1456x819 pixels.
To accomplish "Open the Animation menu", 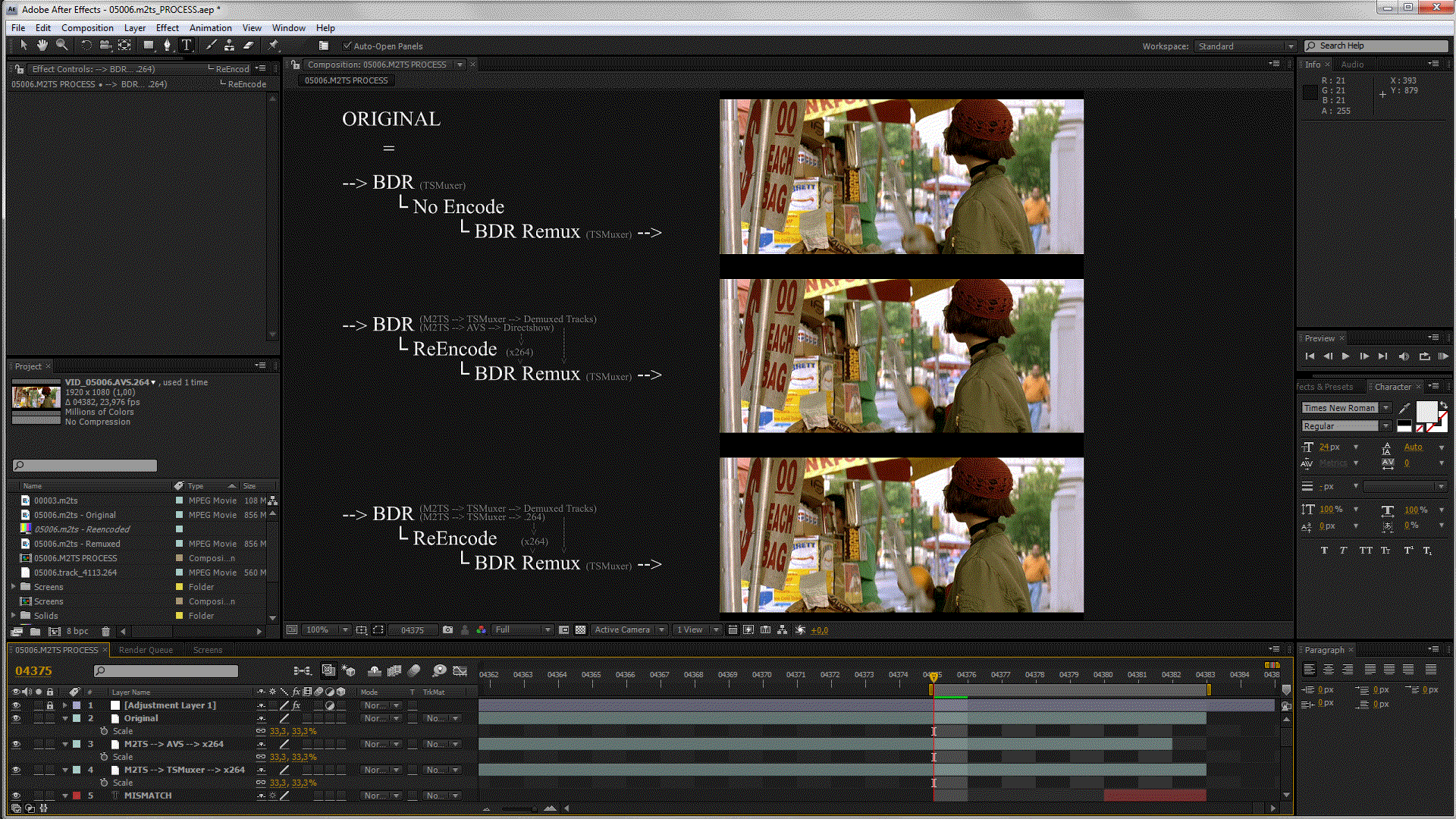I will [x=210, y=28].
